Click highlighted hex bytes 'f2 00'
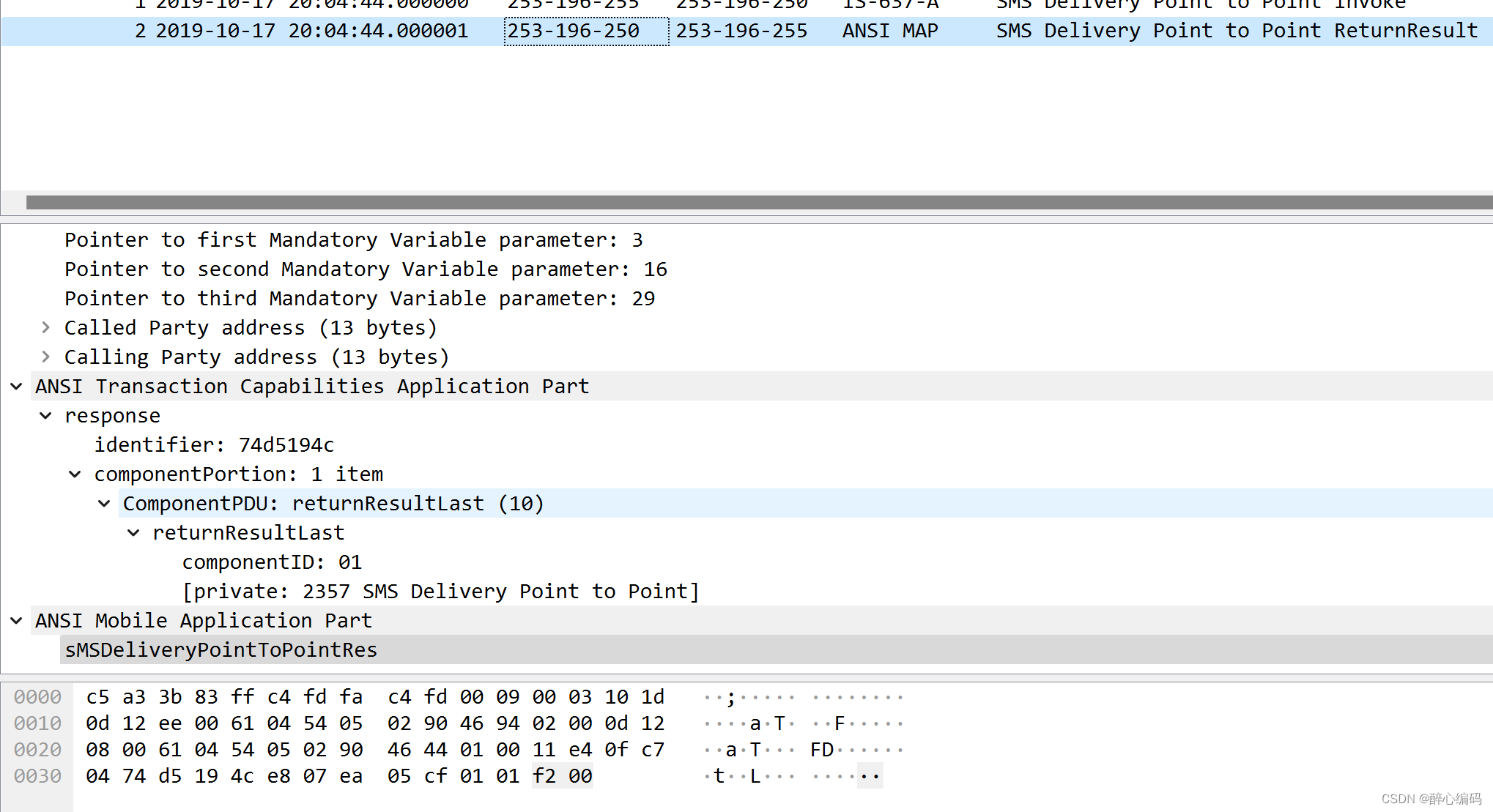The image size is (1493, 812). pos(563,775)
